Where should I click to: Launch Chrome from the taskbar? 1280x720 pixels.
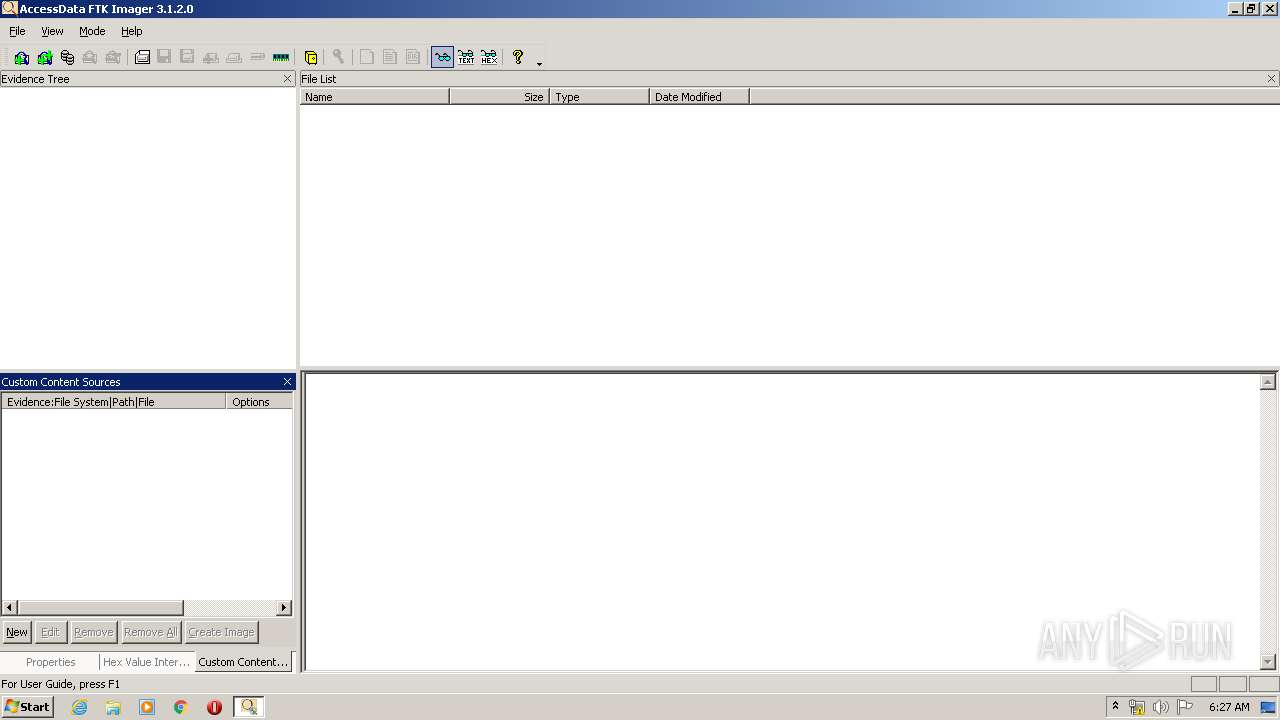[x=181, y=707]
